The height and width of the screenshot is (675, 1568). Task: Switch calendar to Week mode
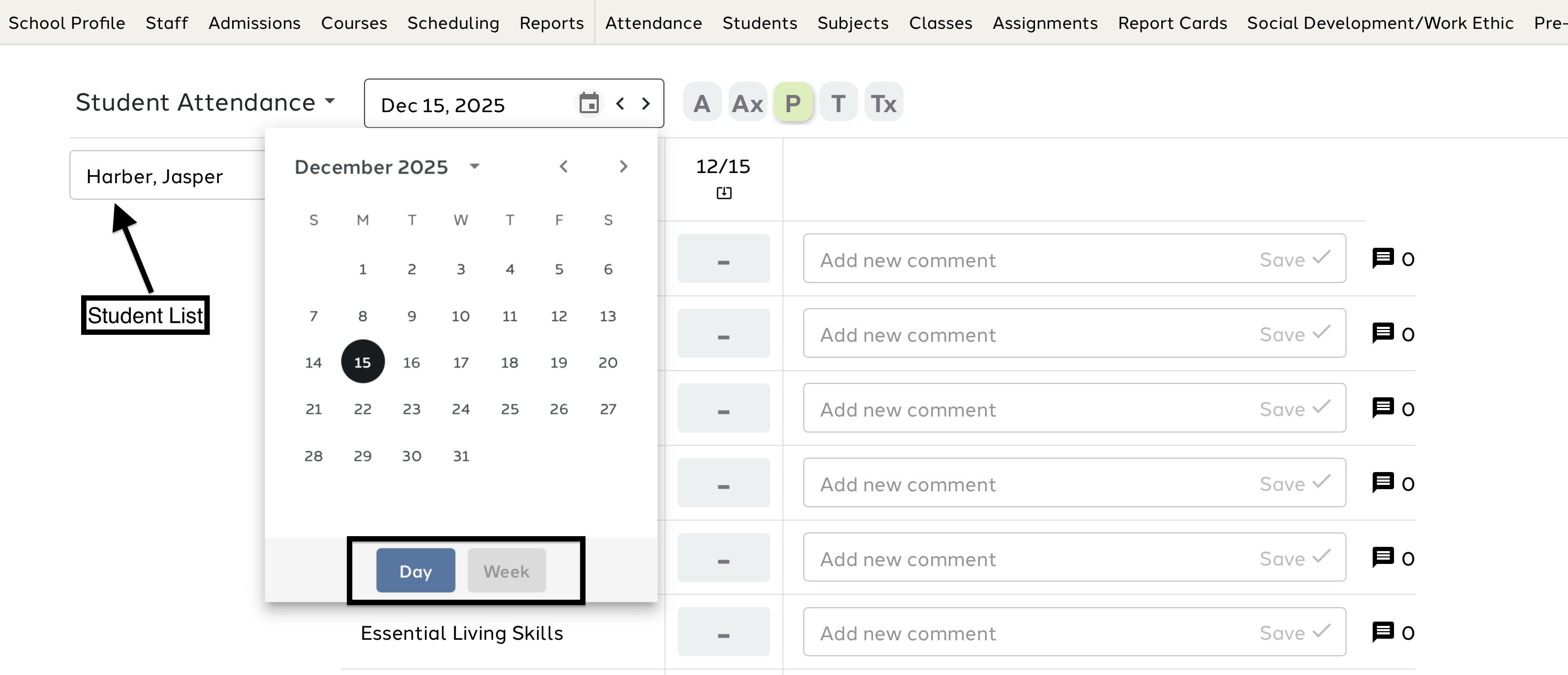pyautogui.click(x=506, y=571)
